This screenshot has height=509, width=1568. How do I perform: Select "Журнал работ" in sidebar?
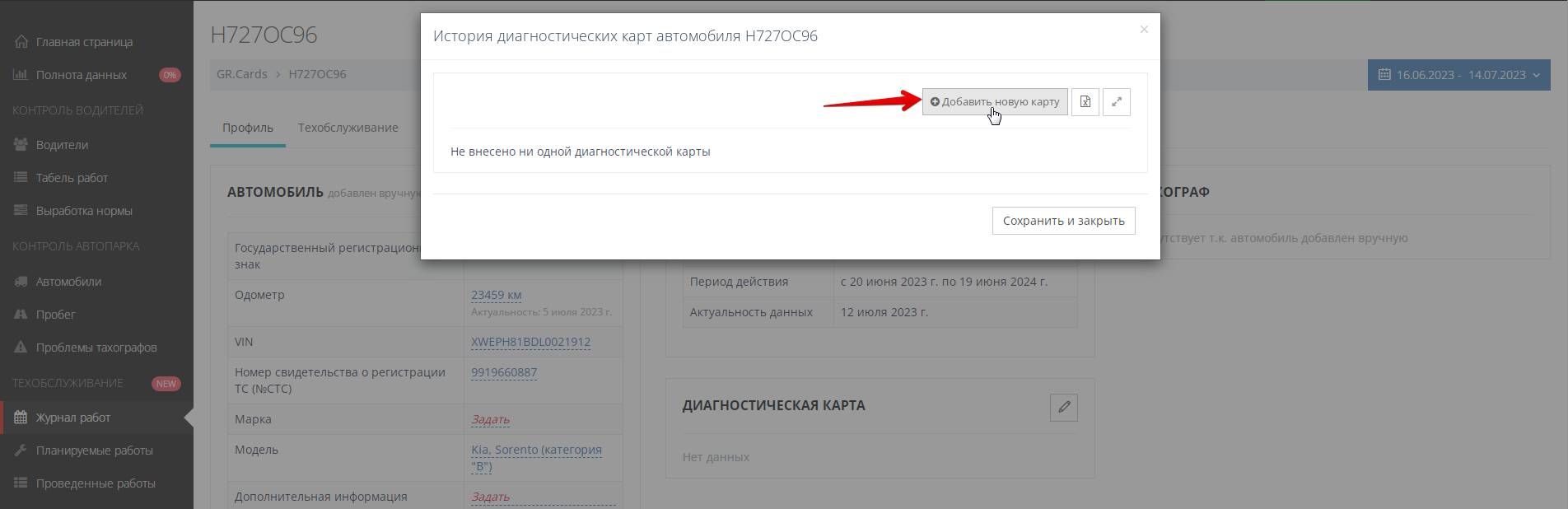click(x=72, y=418)
